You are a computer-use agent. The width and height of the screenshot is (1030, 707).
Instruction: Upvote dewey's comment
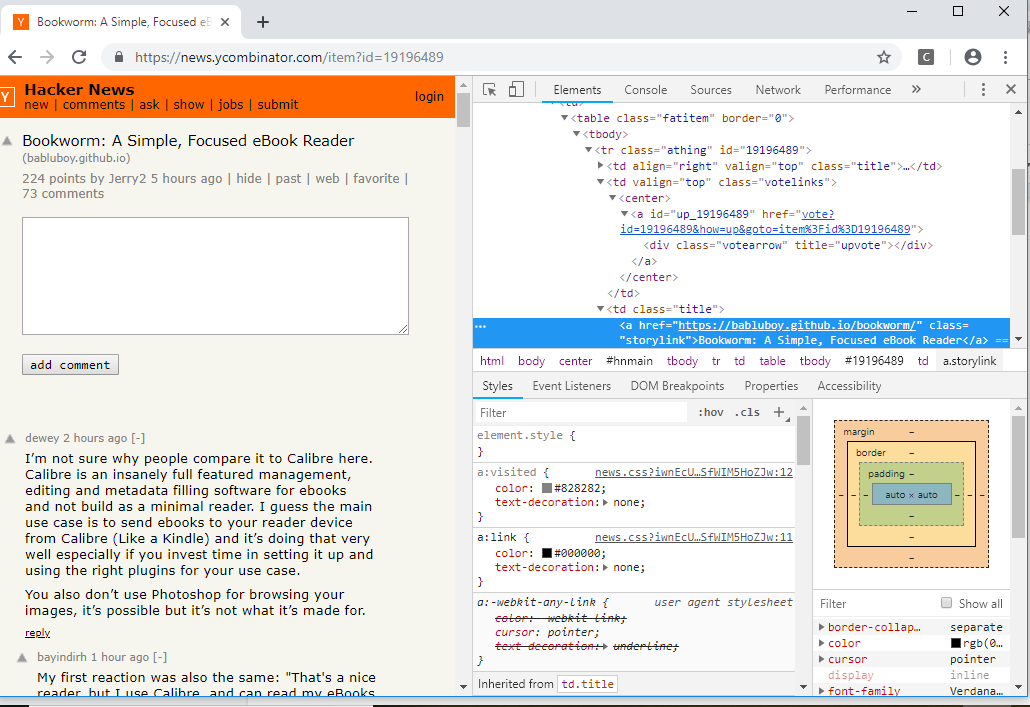click(10, 439)
